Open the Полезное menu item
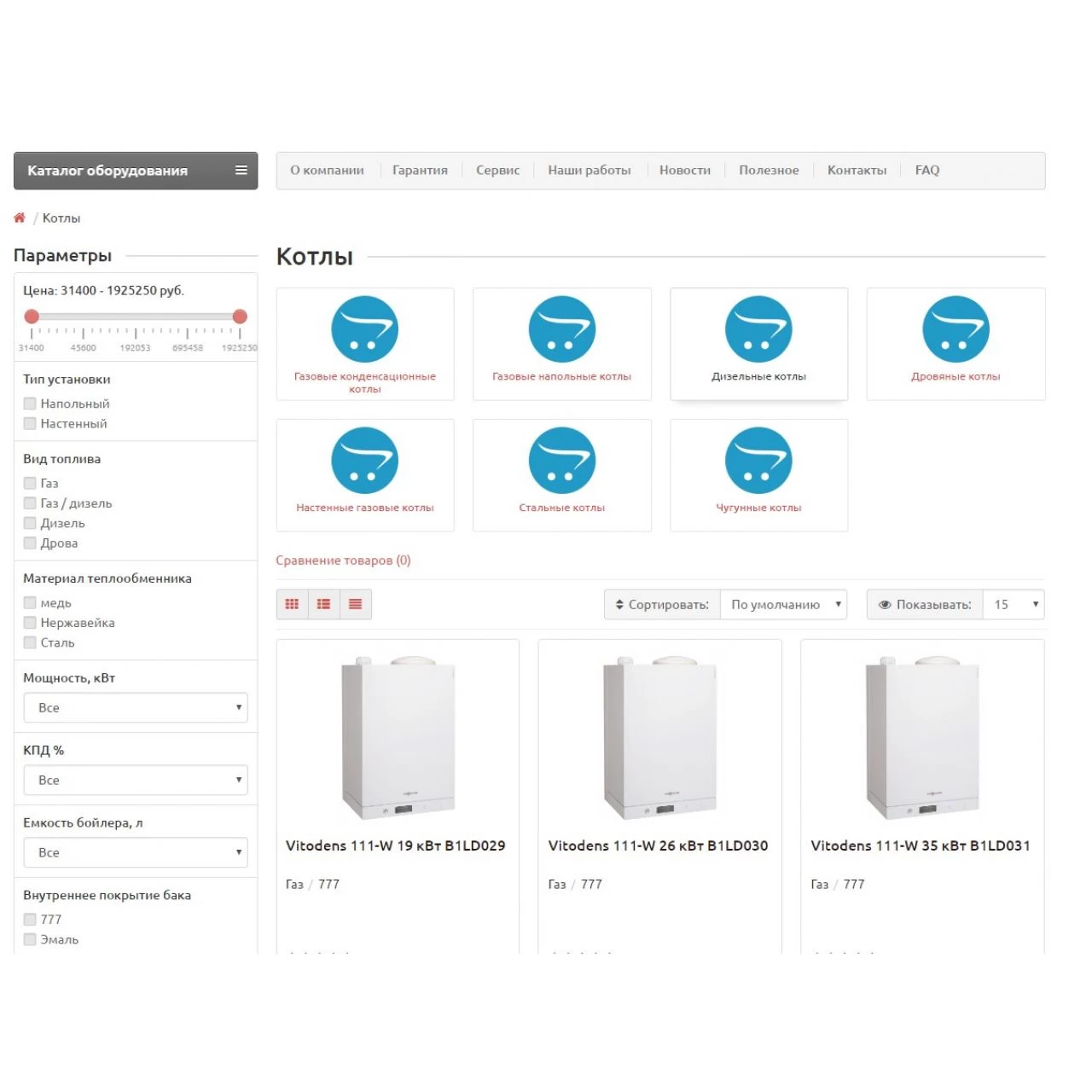The image size is (1092, 1092). [x=769, y=170]
